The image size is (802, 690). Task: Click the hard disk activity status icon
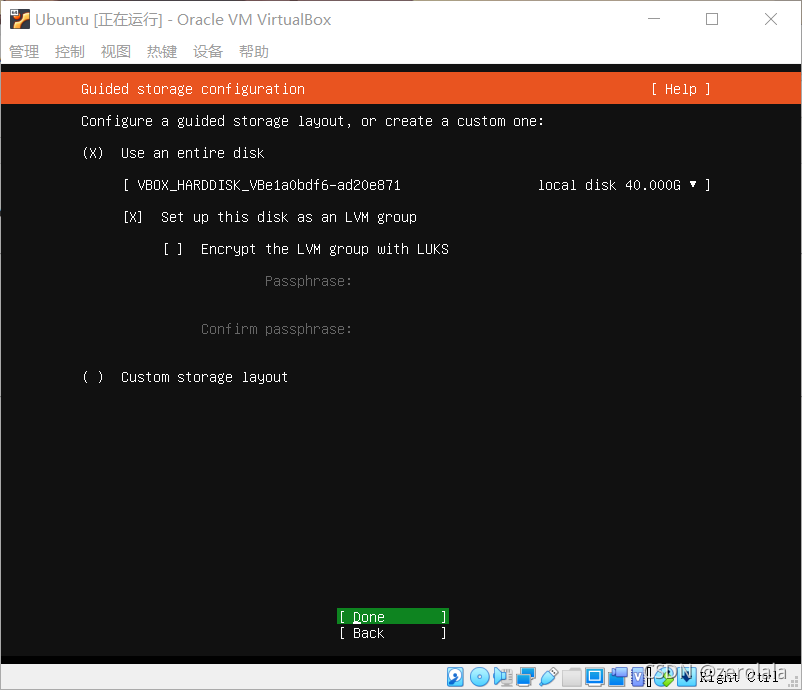(x=455, y=677)
